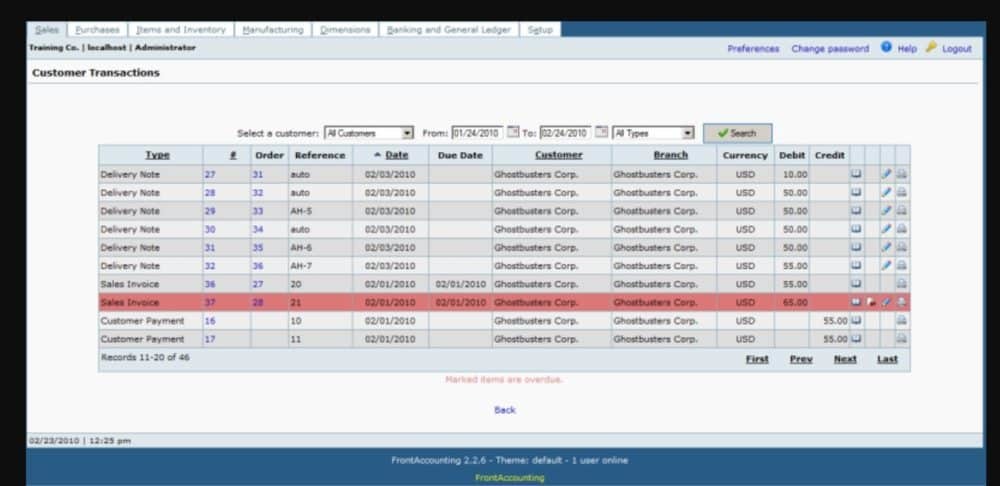Edit Delivery Note 32 with pencil icon
The height and width of the screenshot is (486, 1000).
pos(886,266)
